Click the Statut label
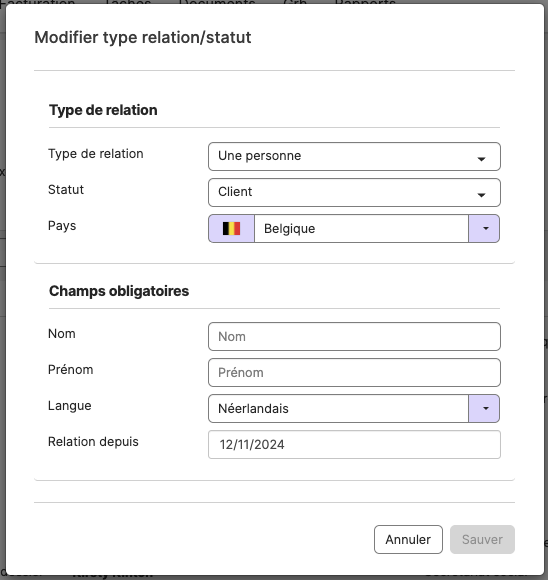 66,189
